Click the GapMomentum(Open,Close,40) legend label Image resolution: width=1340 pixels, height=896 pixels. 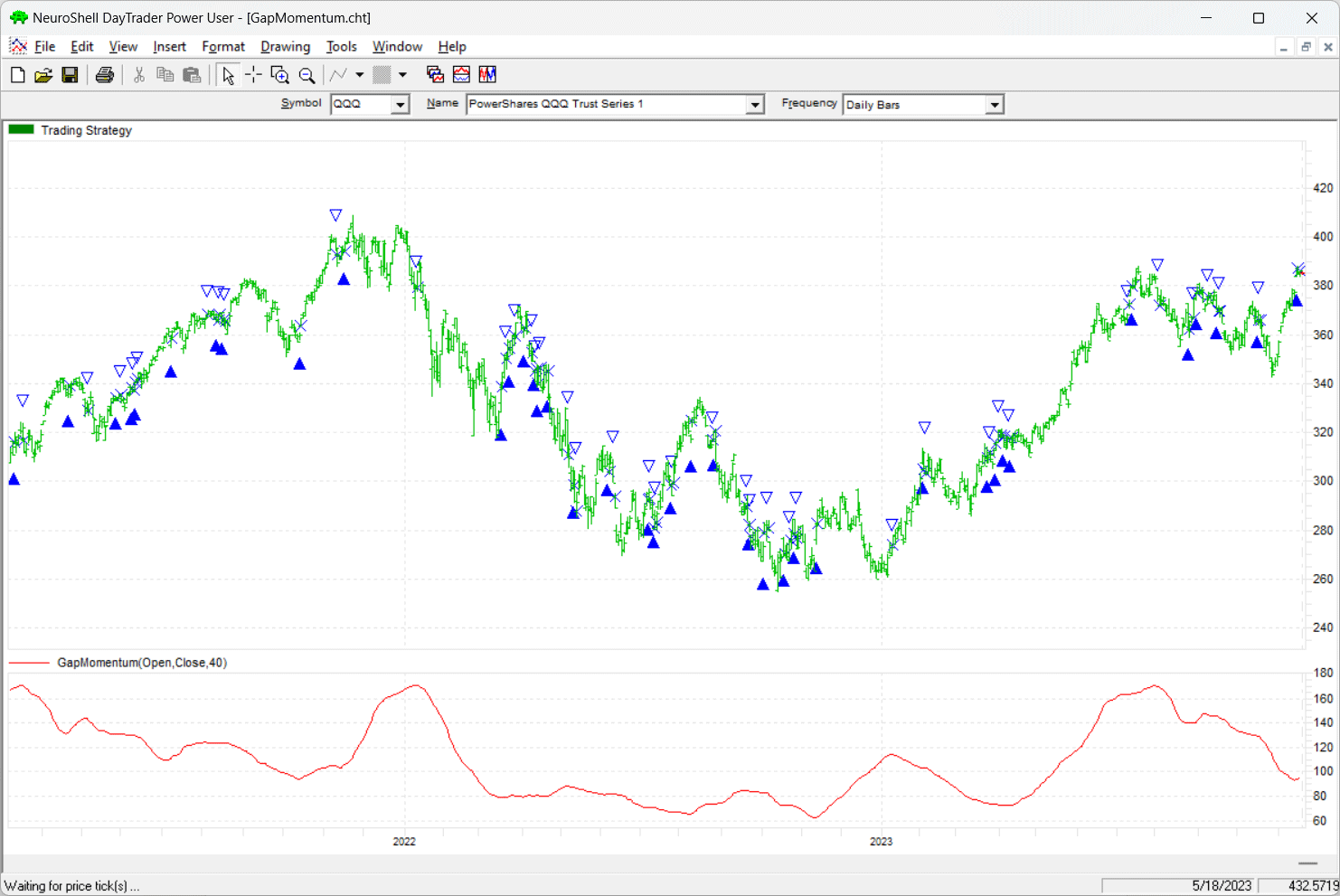[x=142, y=663]
